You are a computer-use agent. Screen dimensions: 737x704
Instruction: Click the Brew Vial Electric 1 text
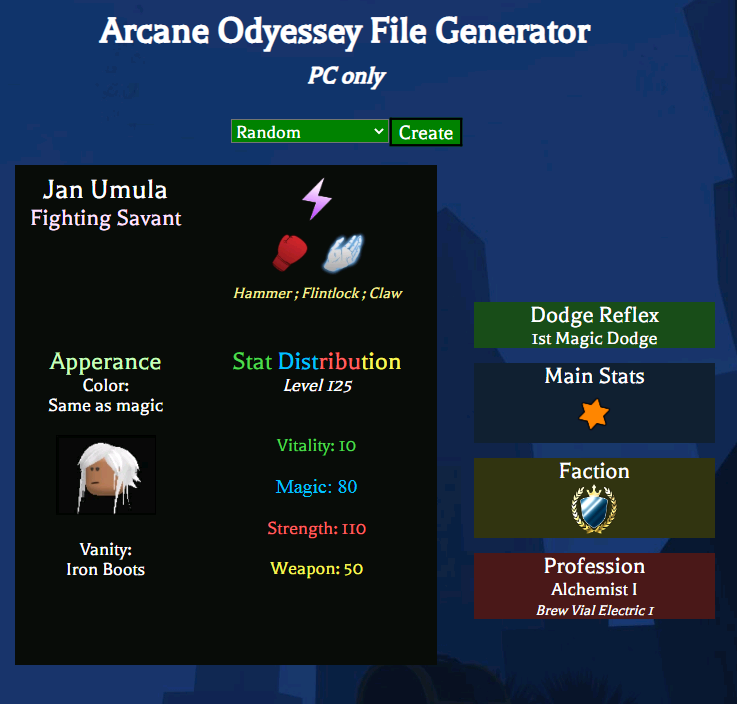pos(595,610)
